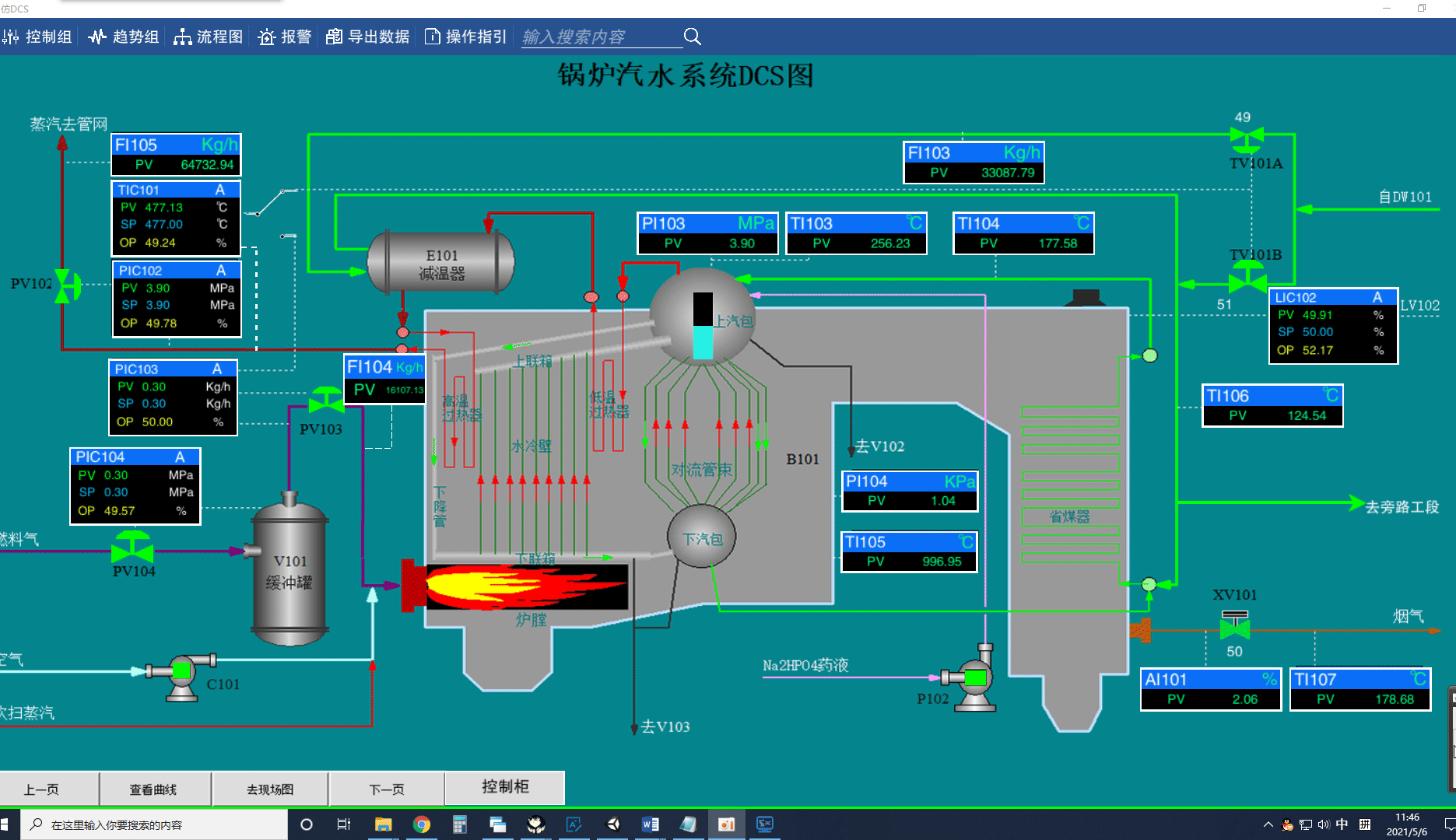Open the LIC102 level controller faceplate
This screenshot has height=840, width=1456.
1333,326
